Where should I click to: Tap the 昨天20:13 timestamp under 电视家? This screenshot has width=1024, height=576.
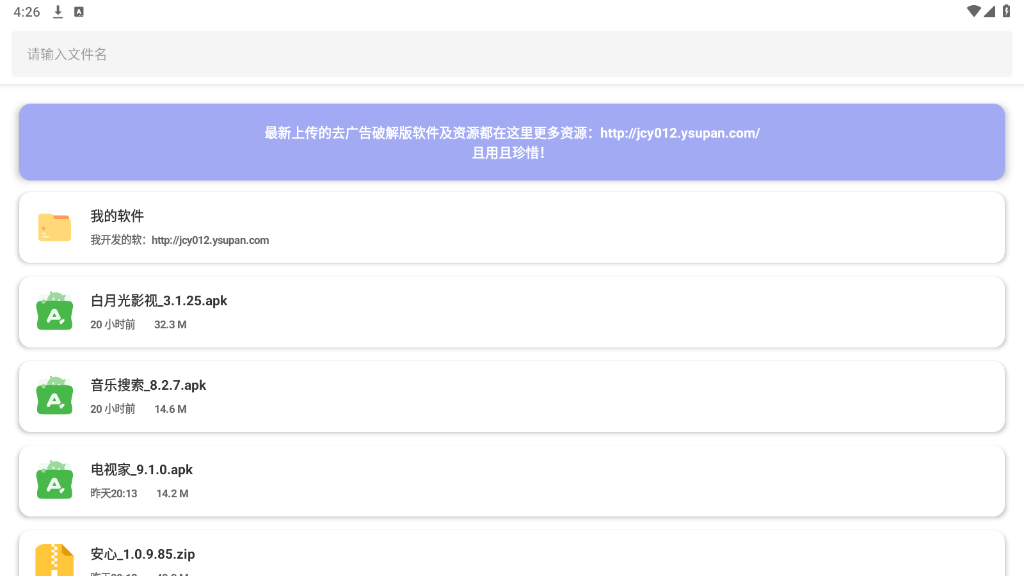click(x=114, y=493)
